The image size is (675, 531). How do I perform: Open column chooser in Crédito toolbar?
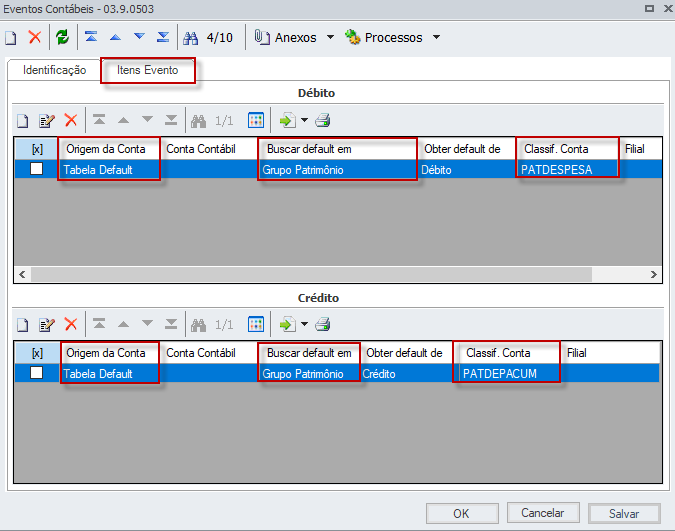click(x=256, y=324)
